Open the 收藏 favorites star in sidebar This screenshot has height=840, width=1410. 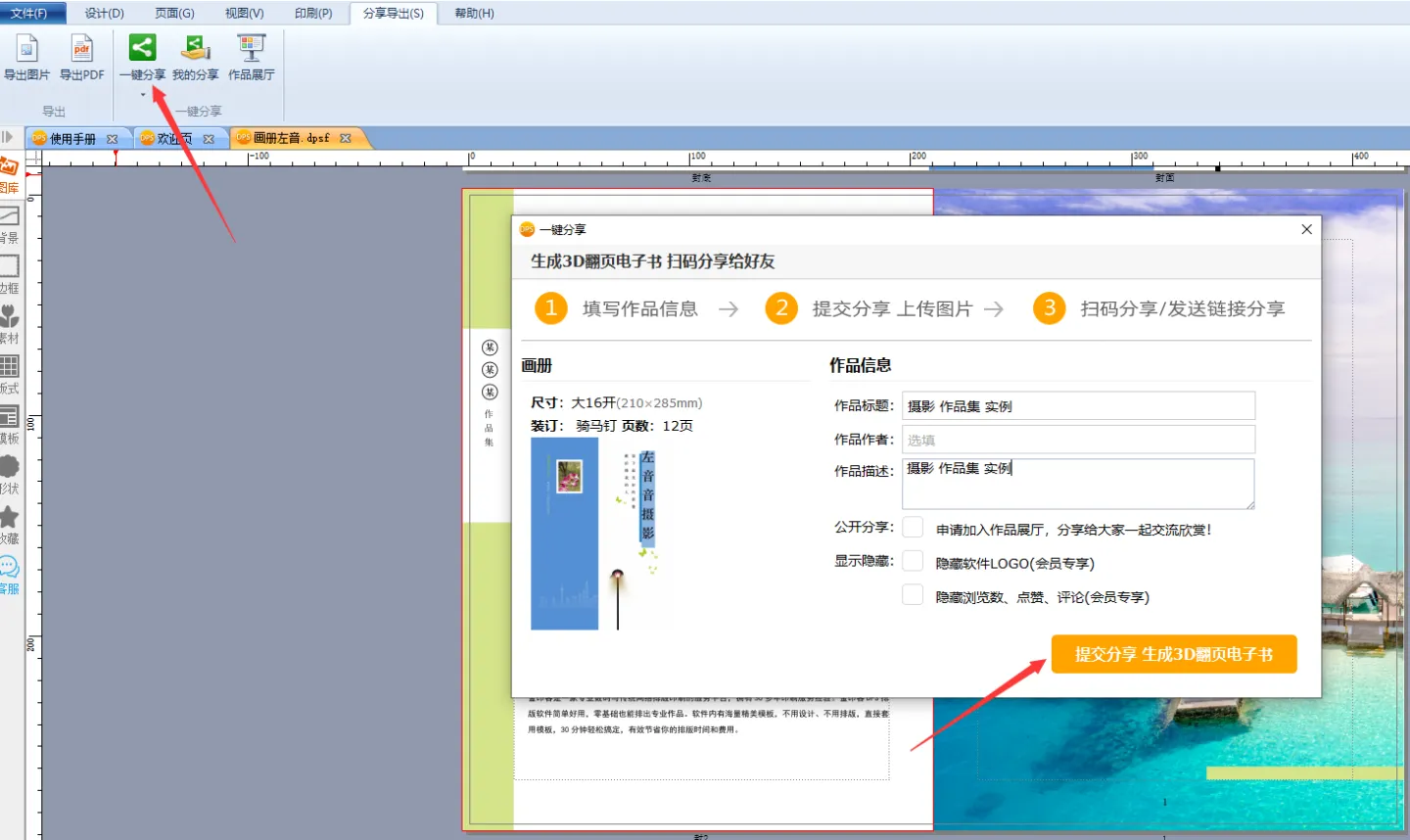pyautogui.click(x=10, y=518)
